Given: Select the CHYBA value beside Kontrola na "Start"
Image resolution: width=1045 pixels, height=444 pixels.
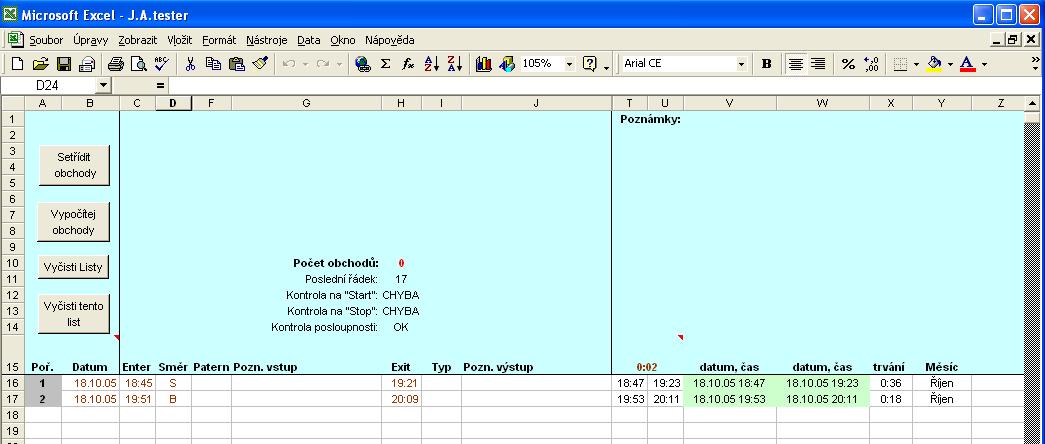Looking at the screenshot, I should pyautogui.click(x=401, y=295).
